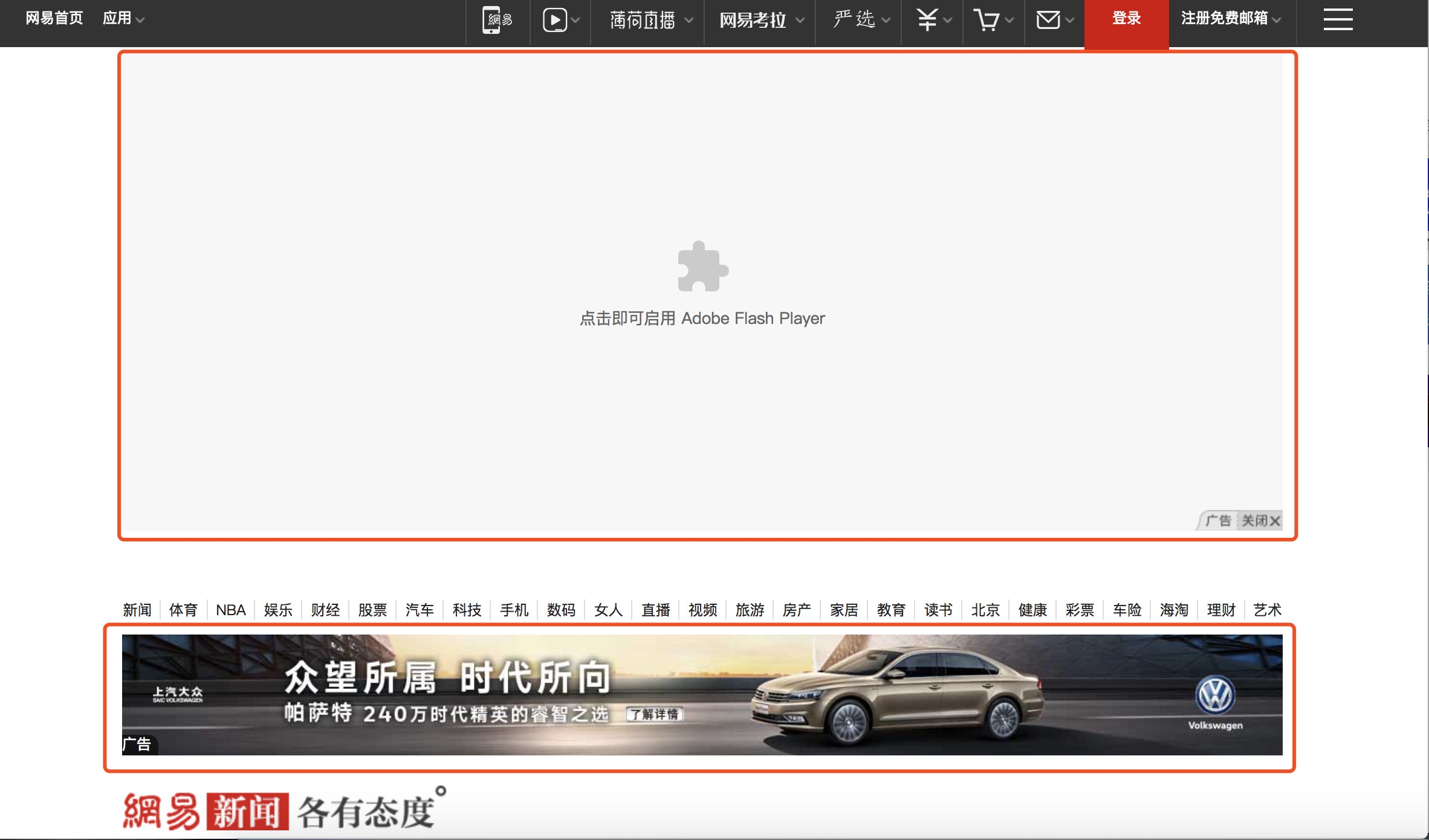Open the NetEase mobile phone icon
The height and width of the screenshot is (840, 1429).
pos(497,20)
